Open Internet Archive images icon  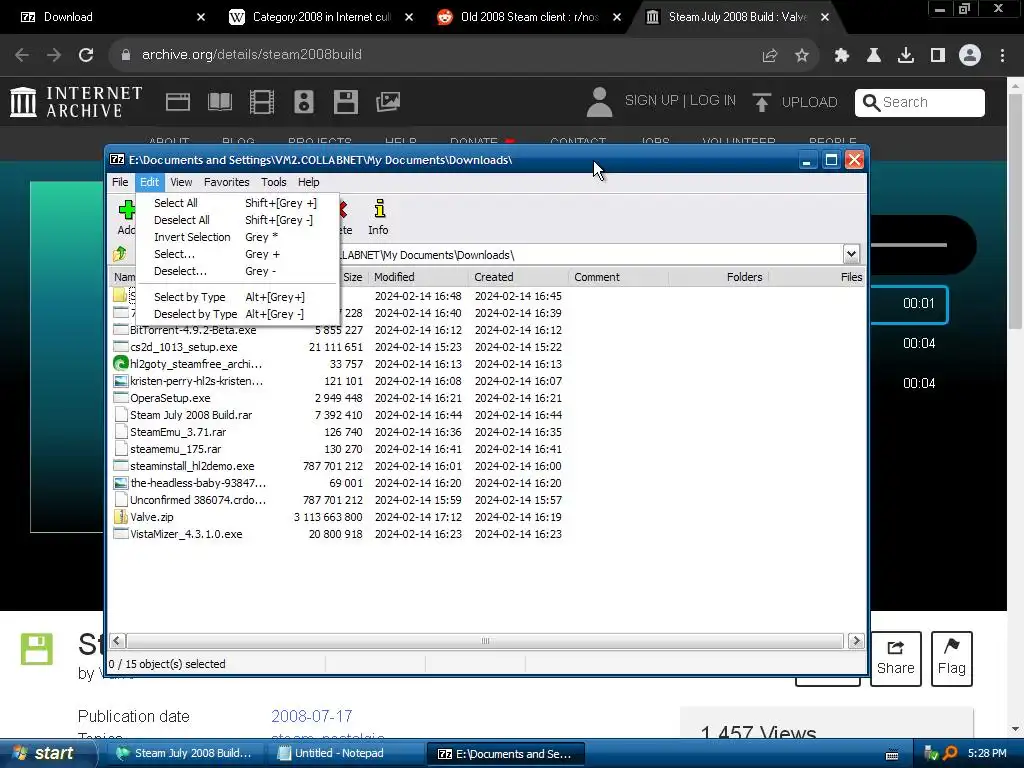[388, 102]
